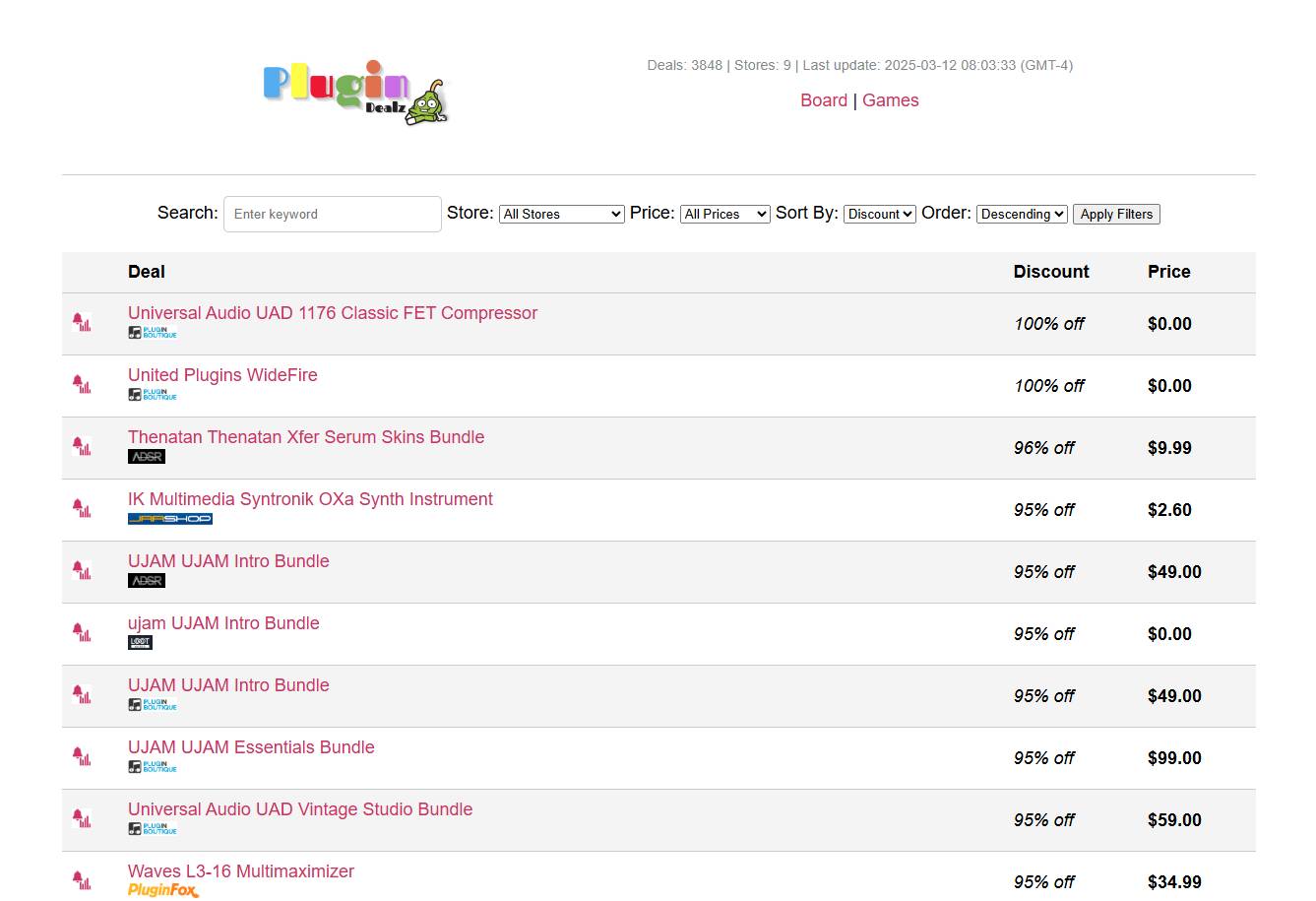1316x901 pixels.
Task: Click the 96% off discount cell
Action: click(x=1044, y=448)
